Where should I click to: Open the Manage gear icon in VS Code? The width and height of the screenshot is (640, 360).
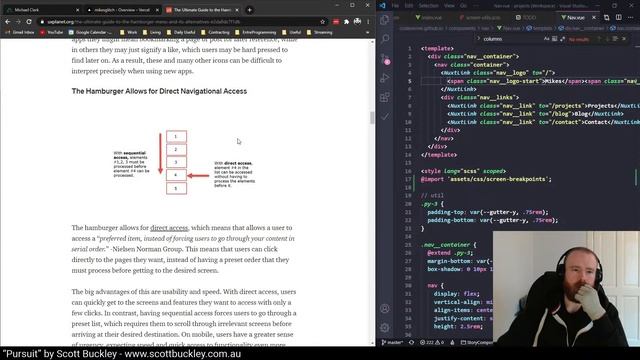coord(384,328)
